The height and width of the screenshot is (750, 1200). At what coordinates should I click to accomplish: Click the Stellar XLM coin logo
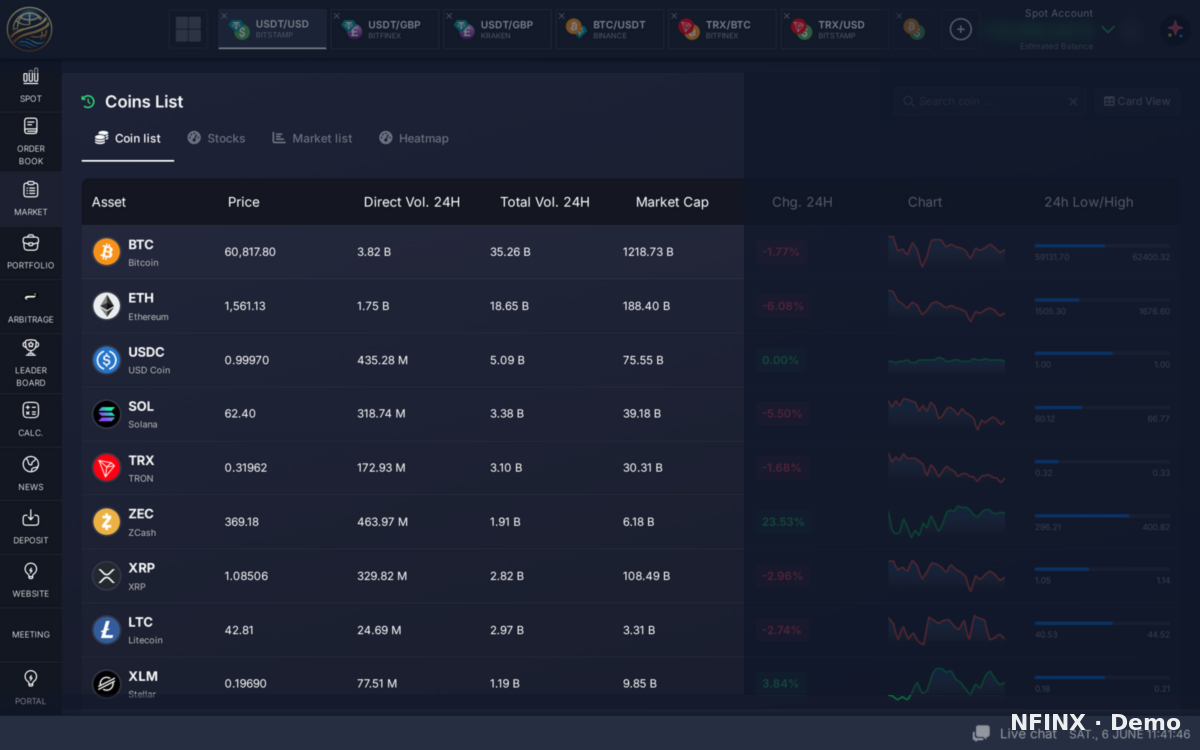pos(107,684)
